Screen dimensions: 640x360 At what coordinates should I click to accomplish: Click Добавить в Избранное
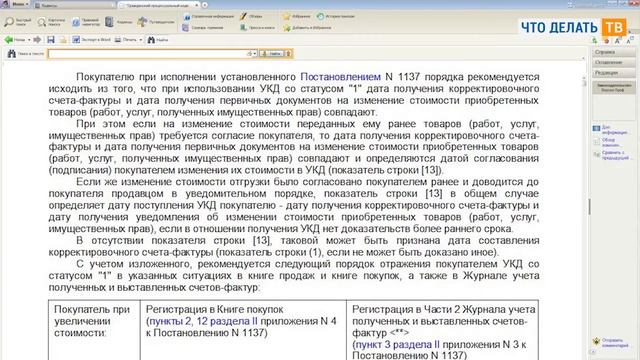[x=307, y=28]
